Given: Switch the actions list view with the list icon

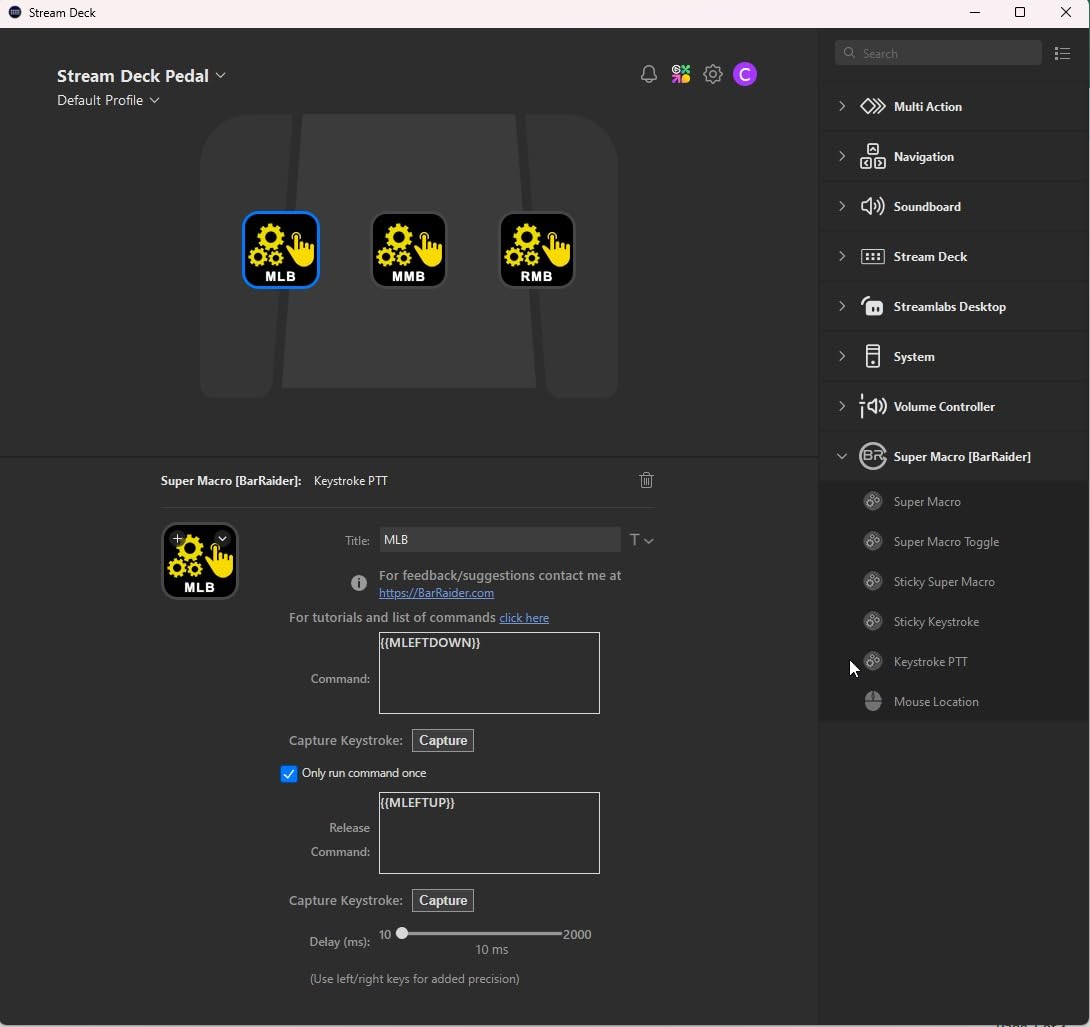Looking at the screenshot, I should 1063,53.
